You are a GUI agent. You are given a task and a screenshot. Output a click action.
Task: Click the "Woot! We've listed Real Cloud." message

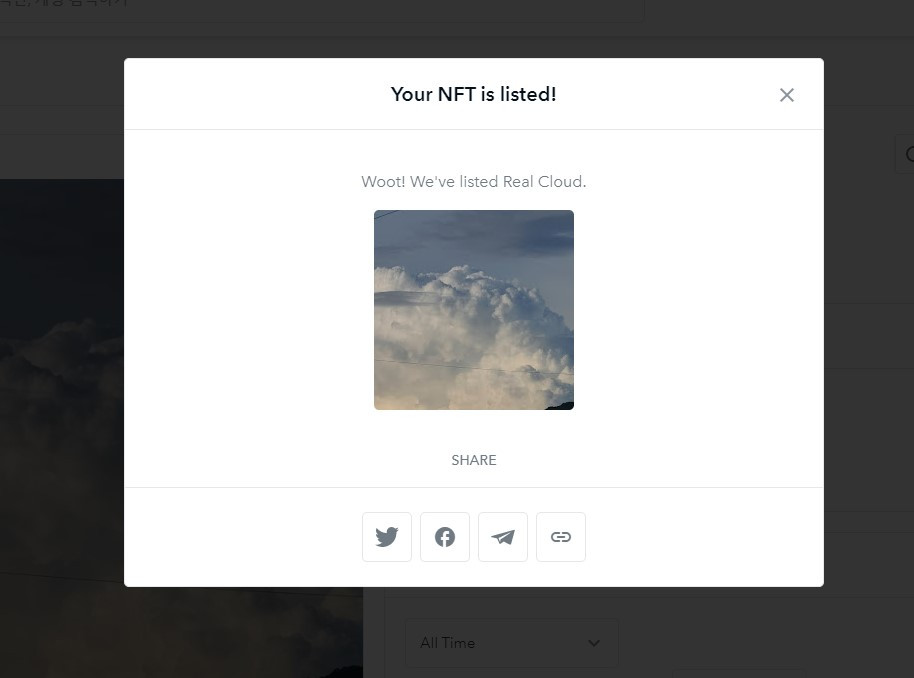tap(474, 182)
